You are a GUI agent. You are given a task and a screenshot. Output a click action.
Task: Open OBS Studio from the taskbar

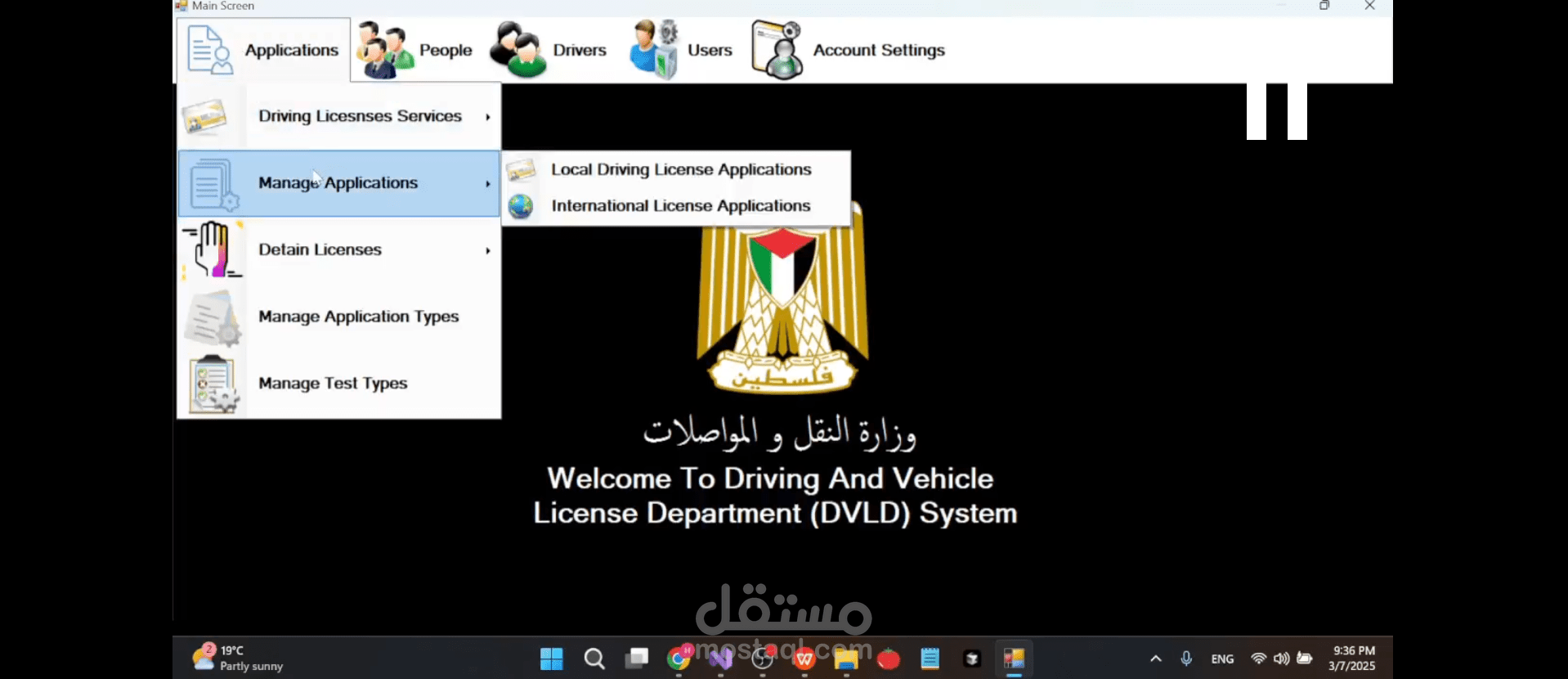(x=763, y=659)
